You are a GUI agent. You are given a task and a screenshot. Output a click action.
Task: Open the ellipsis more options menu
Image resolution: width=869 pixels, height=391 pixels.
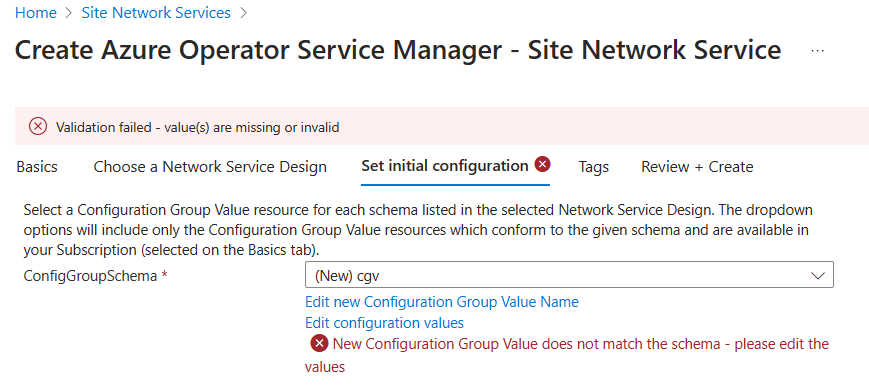tap(817, 51)
